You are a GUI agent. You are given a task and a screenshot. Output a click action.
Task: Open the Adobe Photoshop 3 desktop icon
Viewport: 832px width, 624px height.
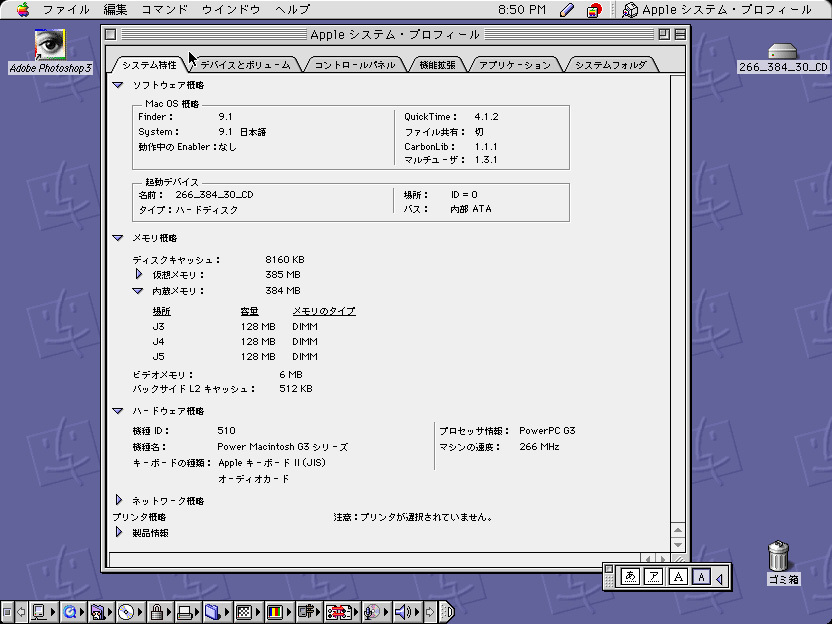[x=50, y=46]
